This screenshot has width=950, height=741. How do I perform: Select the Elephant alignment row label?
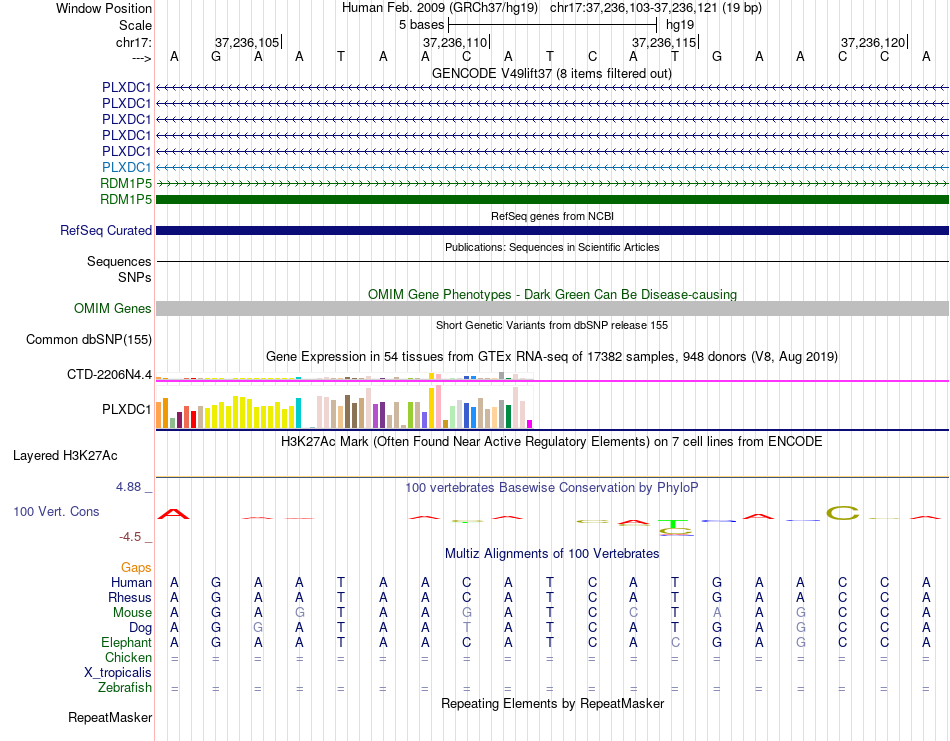126,642
